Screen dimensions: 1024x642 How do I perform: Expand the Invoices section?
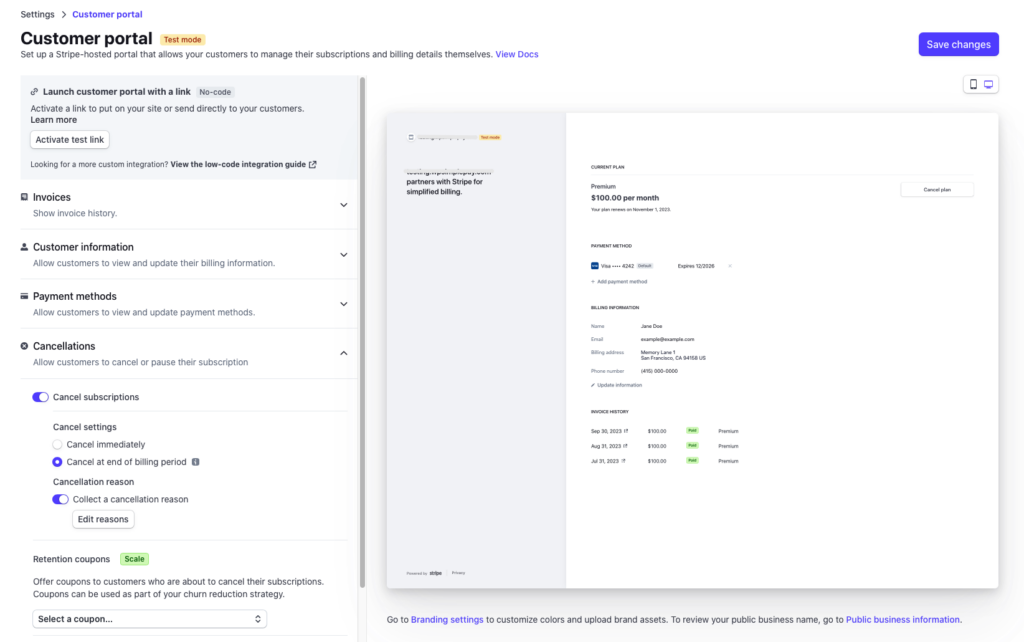(344, 204)
